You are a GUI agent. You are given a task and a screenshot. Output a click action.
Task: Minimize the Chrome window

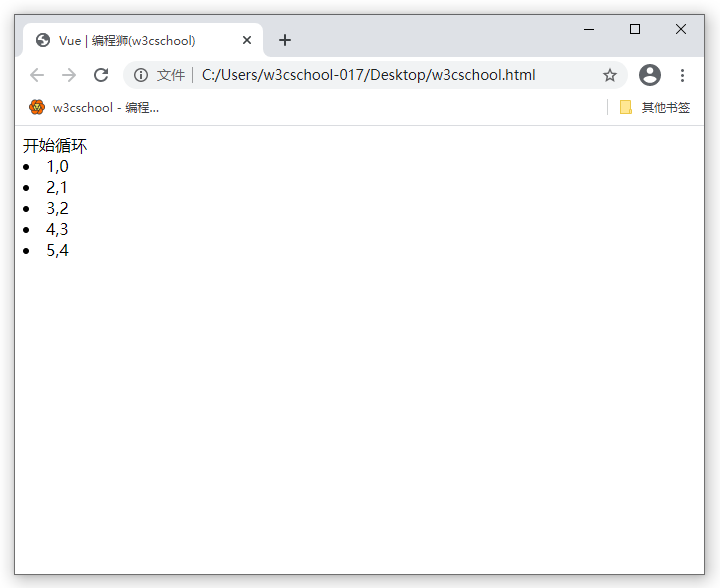[x=589, y=29]
